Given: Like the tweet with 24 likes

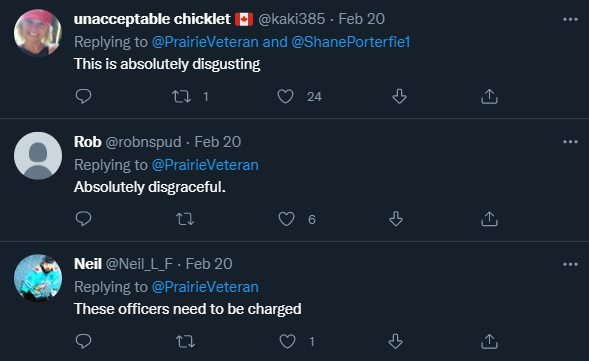Looking at the screenshot, I should [285, 97].
